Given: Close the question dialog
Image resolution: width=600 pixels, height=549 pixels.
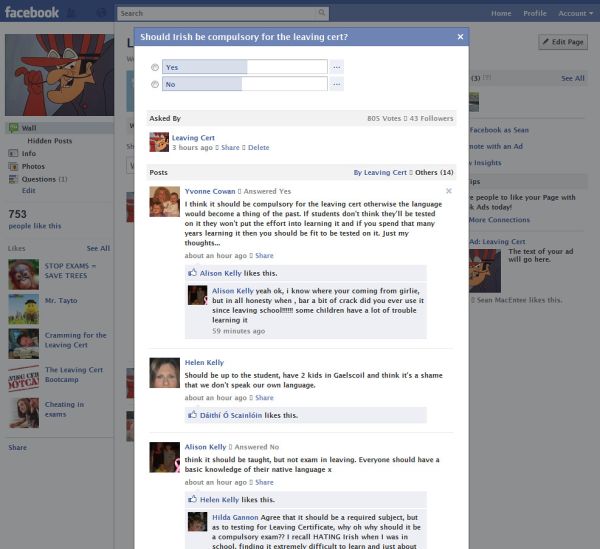Looking at the screenshot, I should click(460, 37).
